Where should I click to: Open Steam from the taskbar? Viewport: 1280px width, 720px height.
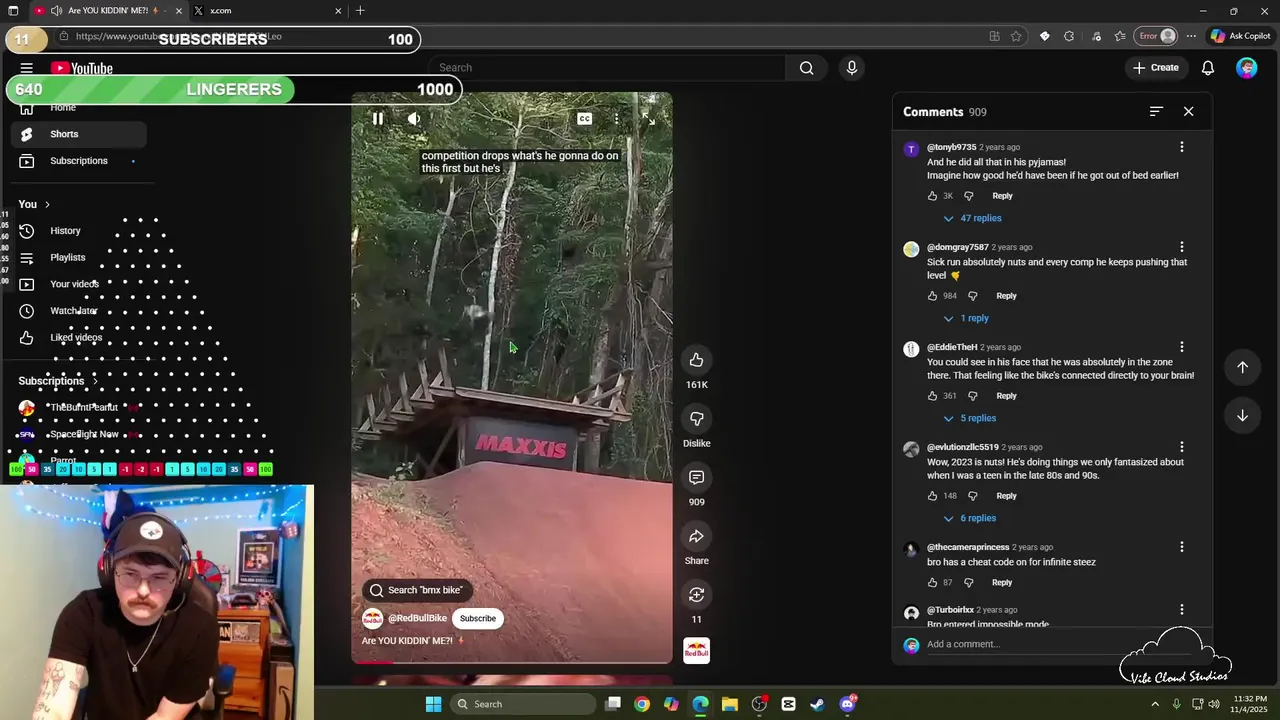(x=817, y=704)
